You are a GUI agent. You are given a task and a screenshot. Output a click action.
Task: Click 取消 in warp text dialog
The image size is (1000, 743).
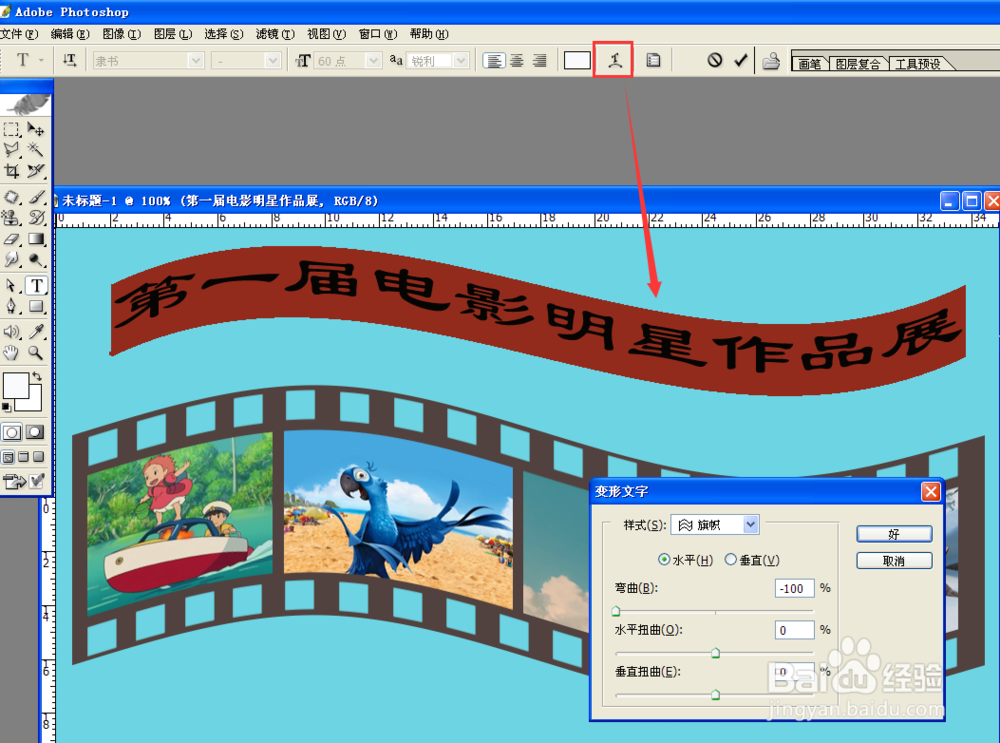894,561
